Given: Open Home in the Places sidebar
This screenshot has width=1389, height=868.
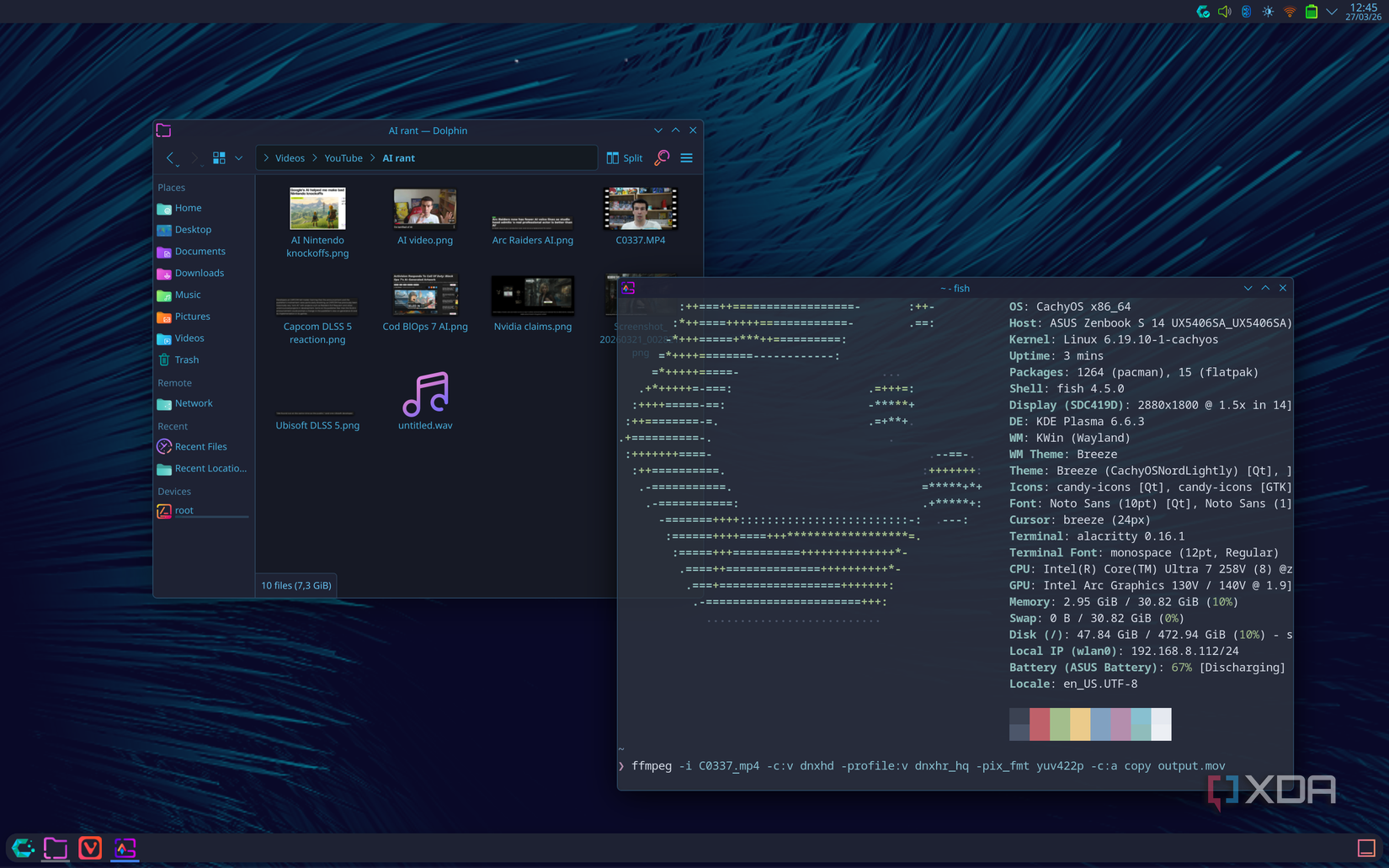Looking at the screenshot, I should [202, 208].
